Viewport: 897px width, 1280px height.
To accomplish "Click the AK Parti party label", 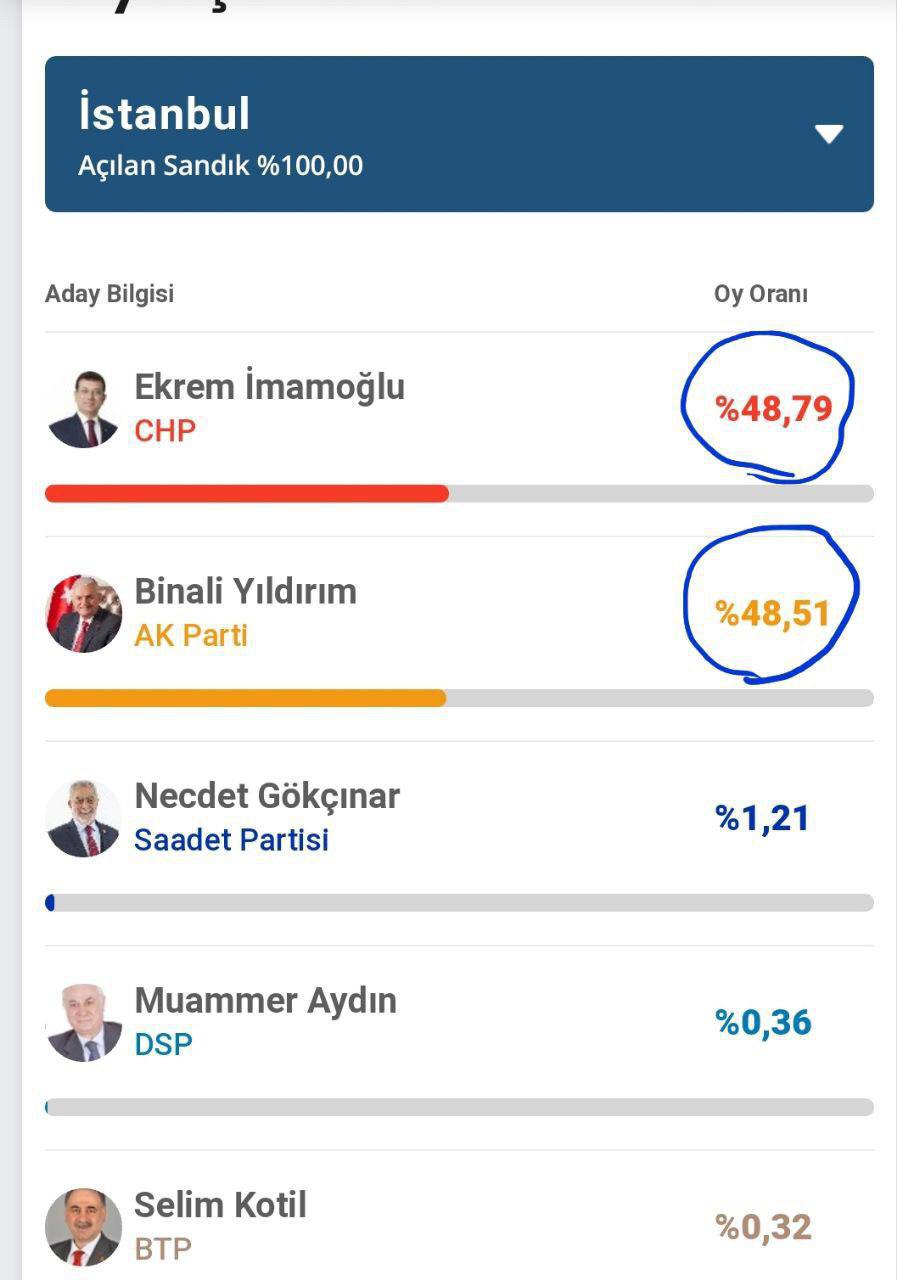I will [190, 635].
